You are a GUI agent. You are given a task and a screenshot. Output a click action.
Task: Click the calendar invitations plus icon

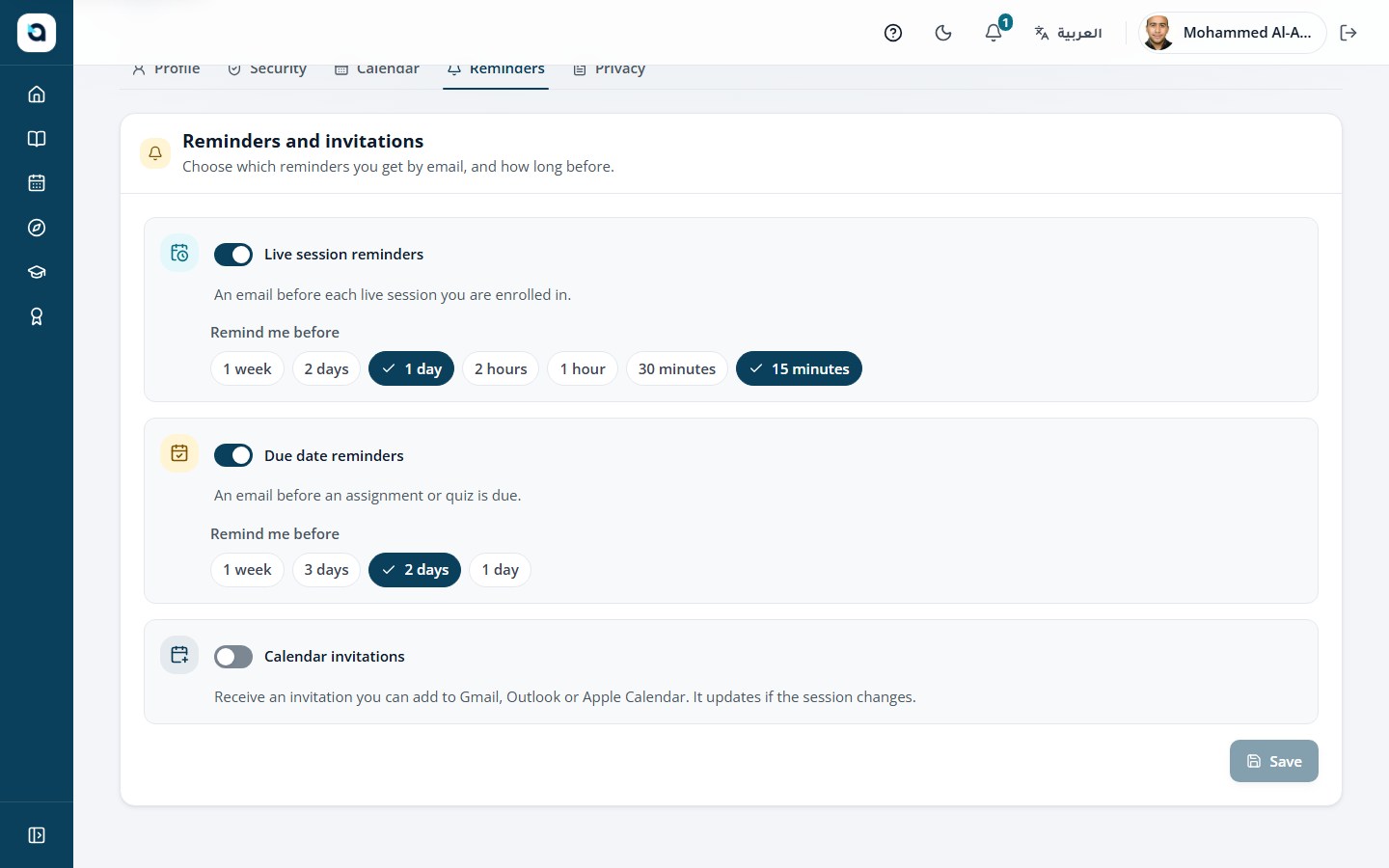pyautogui.click(x=179, y=655)
